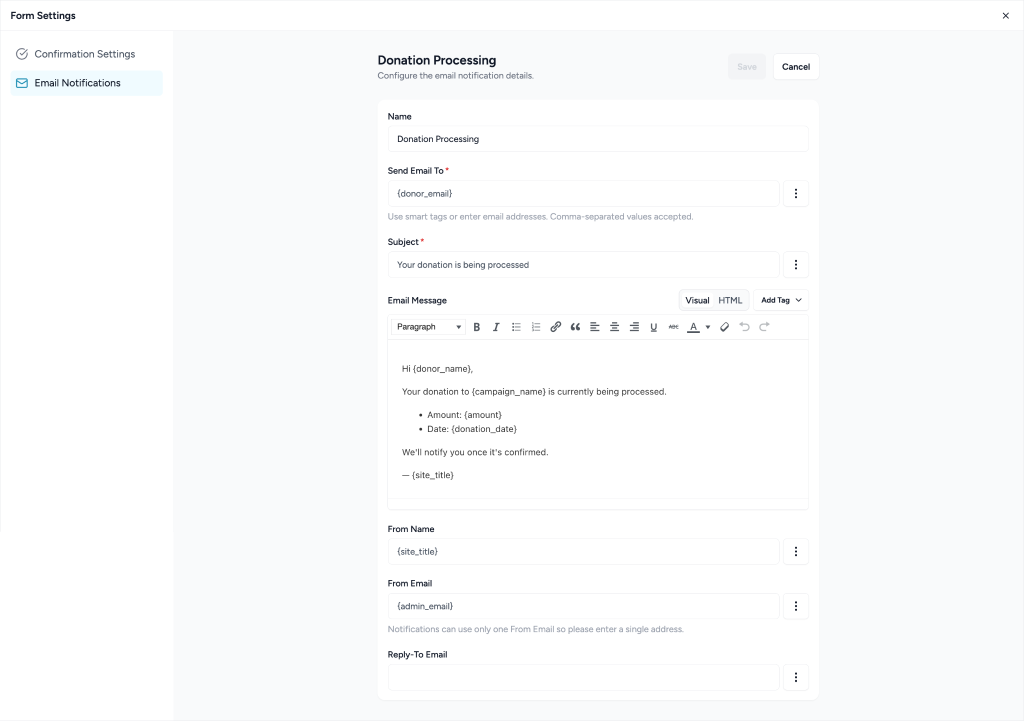Insert a link in the message
Screen dimensions: 1024x721
tap(555, 327)
